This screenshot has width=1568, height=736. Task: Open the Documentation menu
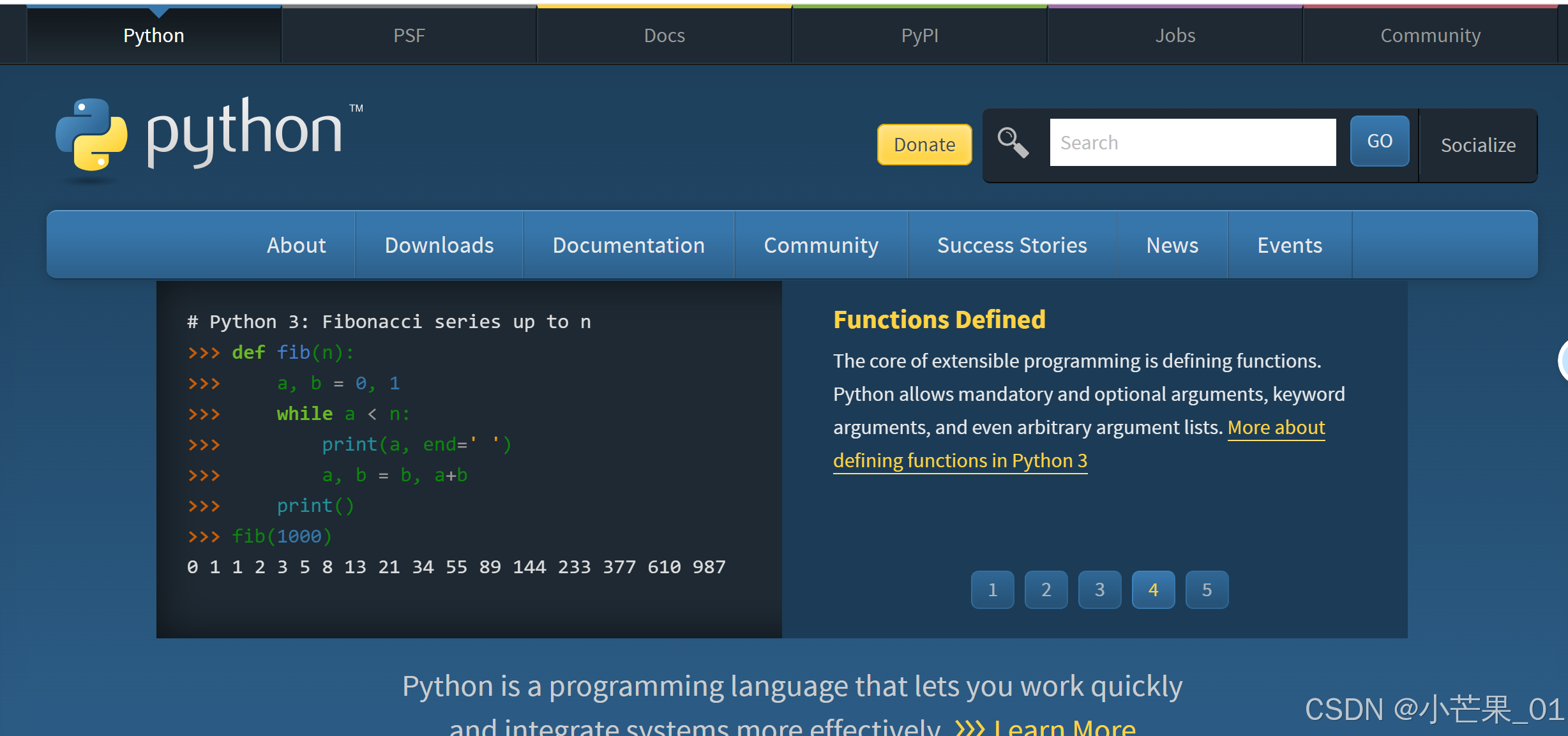(629, 245)
